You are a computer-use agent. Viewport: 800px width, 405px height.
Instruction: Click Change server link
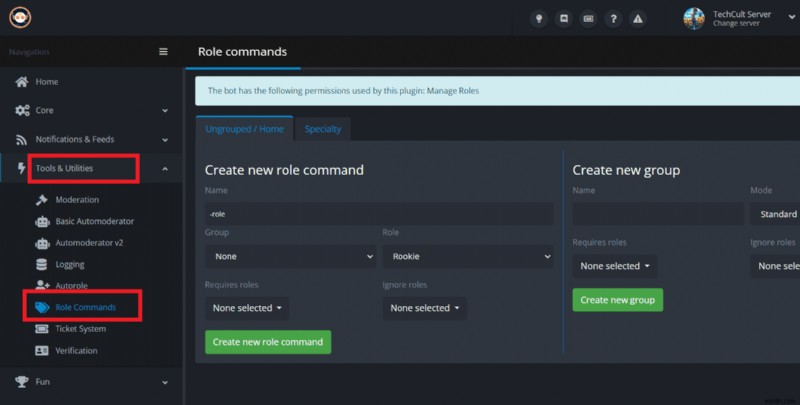point(736,23)
